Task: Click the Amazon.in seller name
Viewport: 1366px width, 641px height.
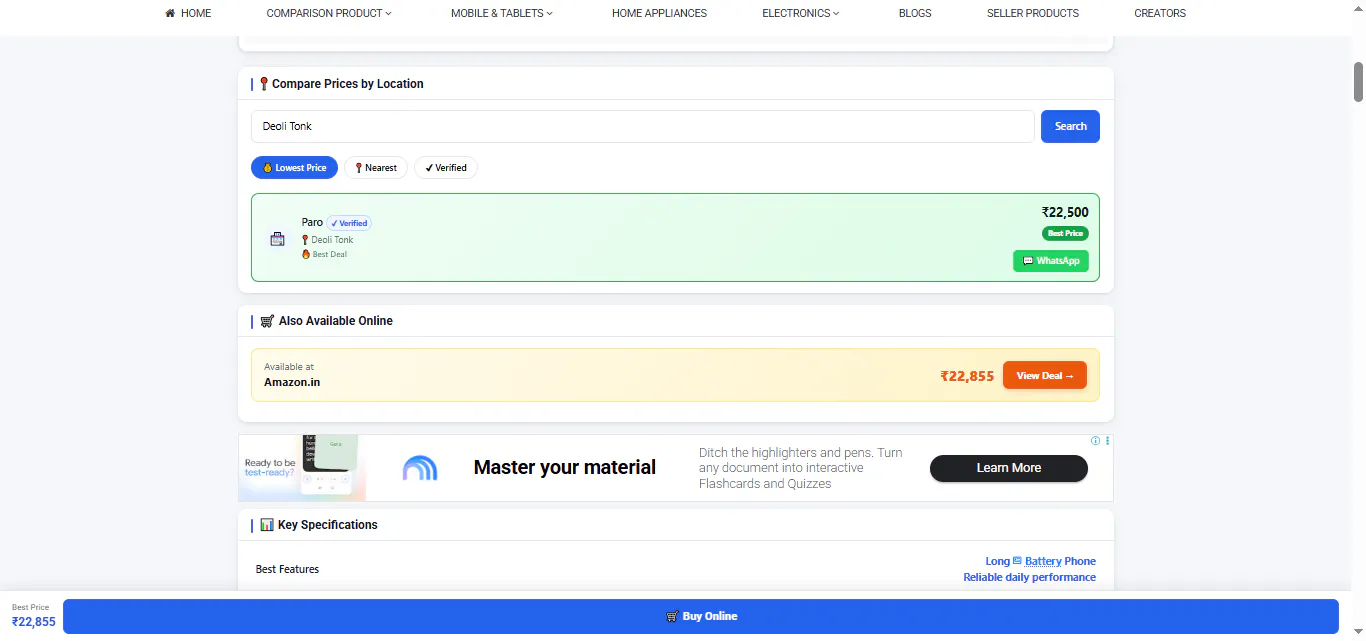Action: 292,382
